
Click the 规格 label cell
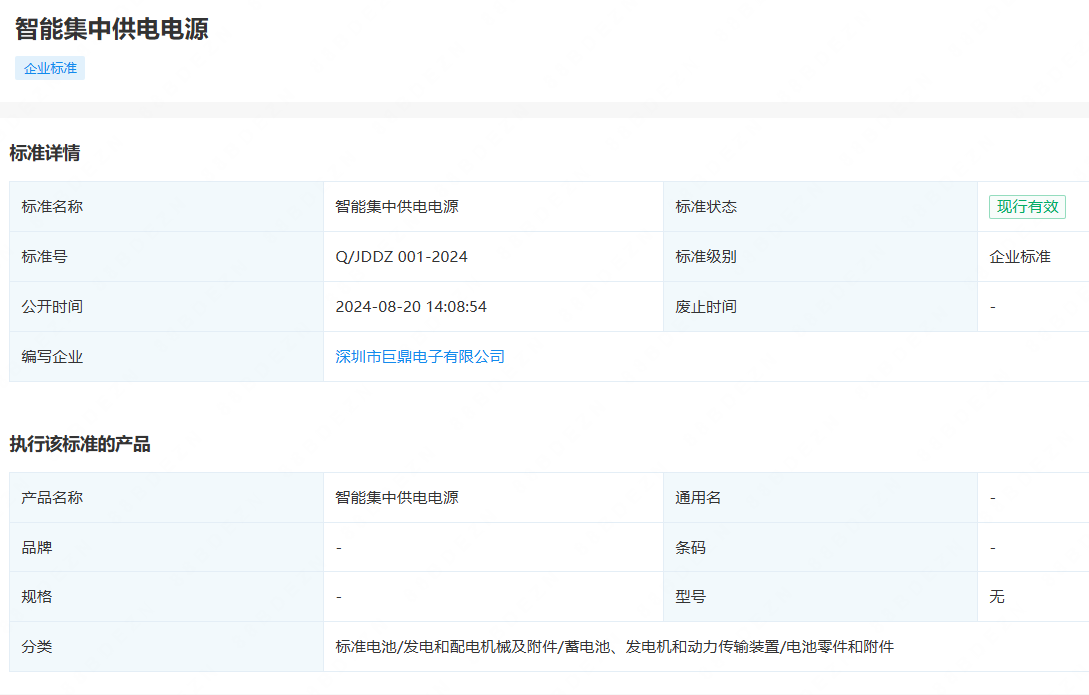pyautogui.click(x=166, y=597)
